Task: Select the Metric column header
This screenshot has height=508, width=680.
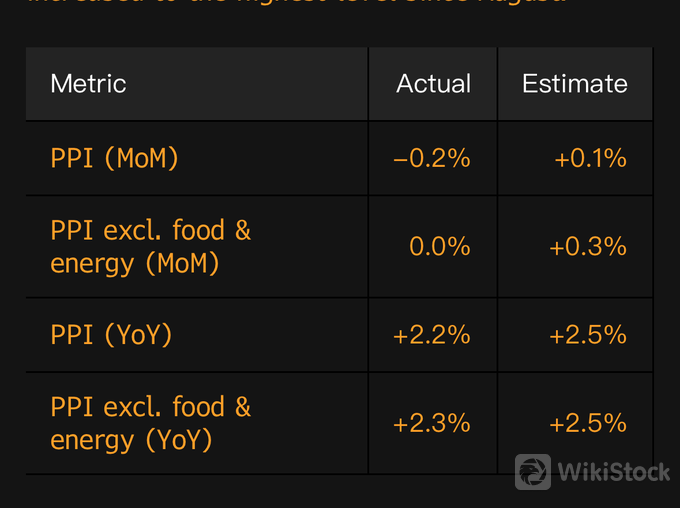Action: point(89,84)
